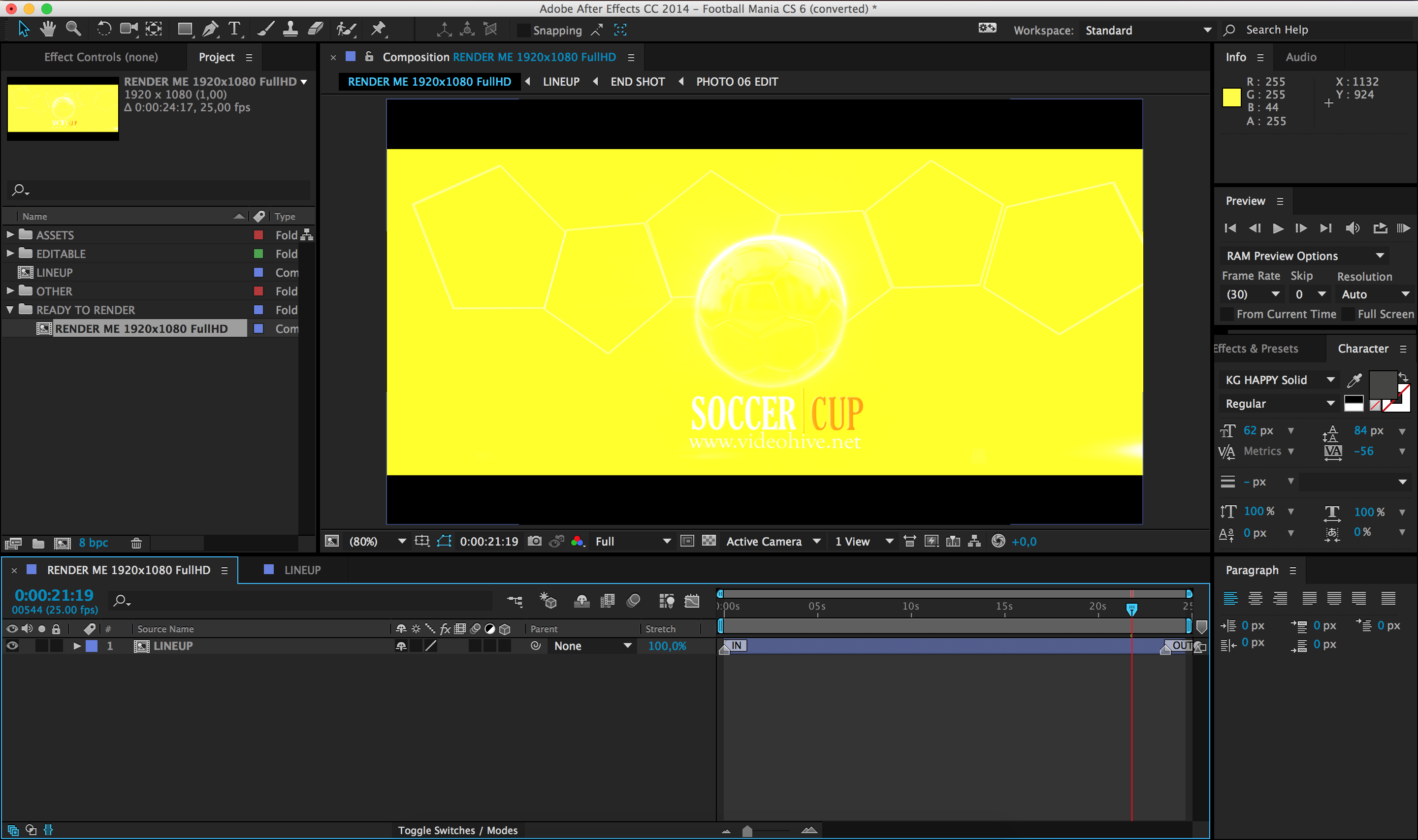1418x840 pixels.
Task: Enable the Snapping checkbox
Action: (x=523, y=31)
